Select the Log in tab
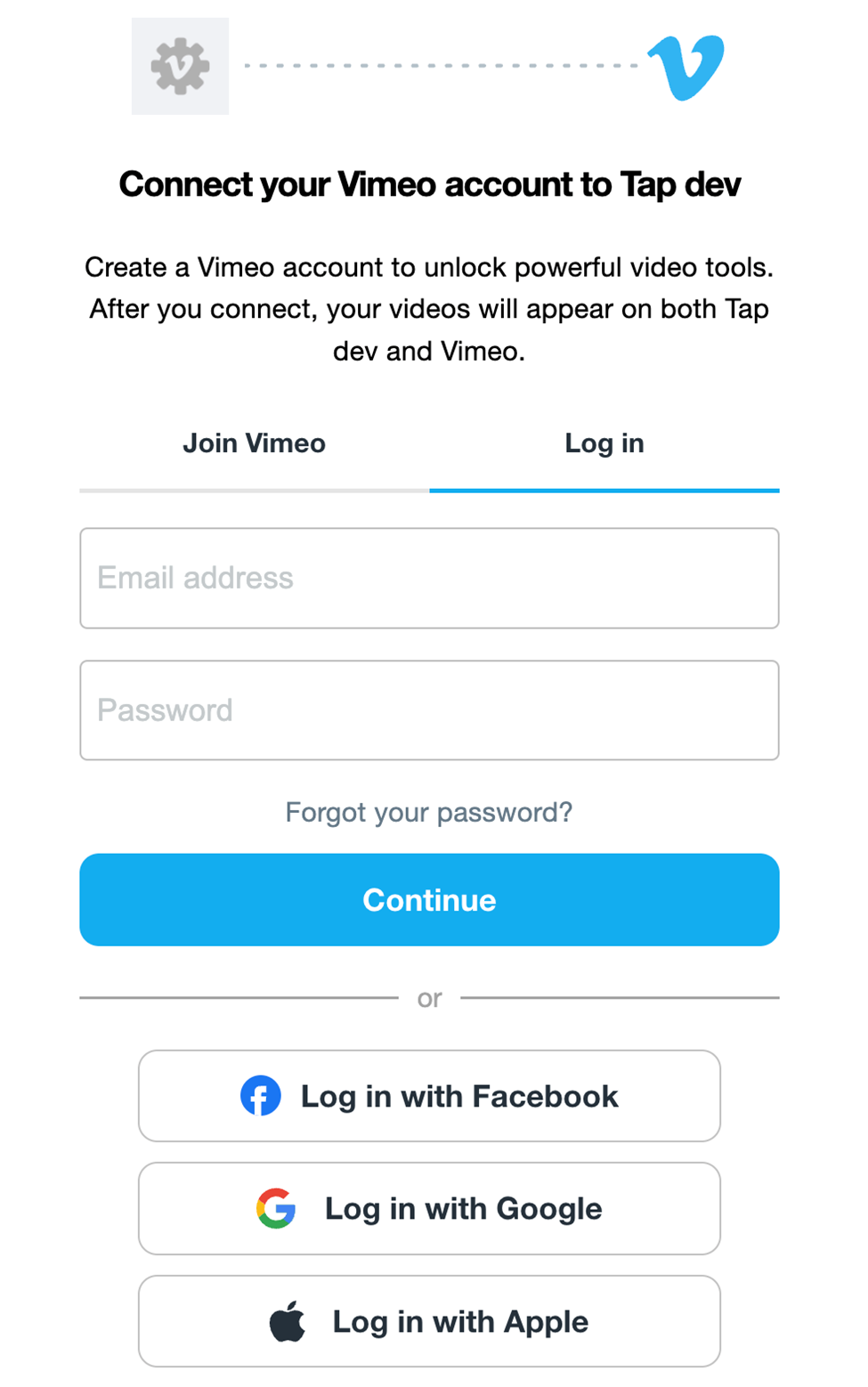The height and width of the screenshot is (1387, 868). pyautogui.click(x=604, y=443)
